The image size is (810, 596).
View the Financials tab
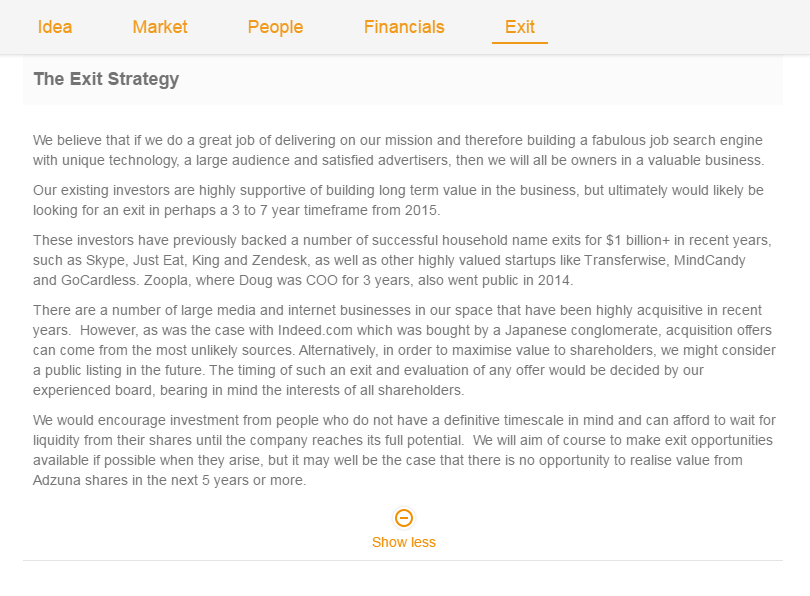pos(404,27)
